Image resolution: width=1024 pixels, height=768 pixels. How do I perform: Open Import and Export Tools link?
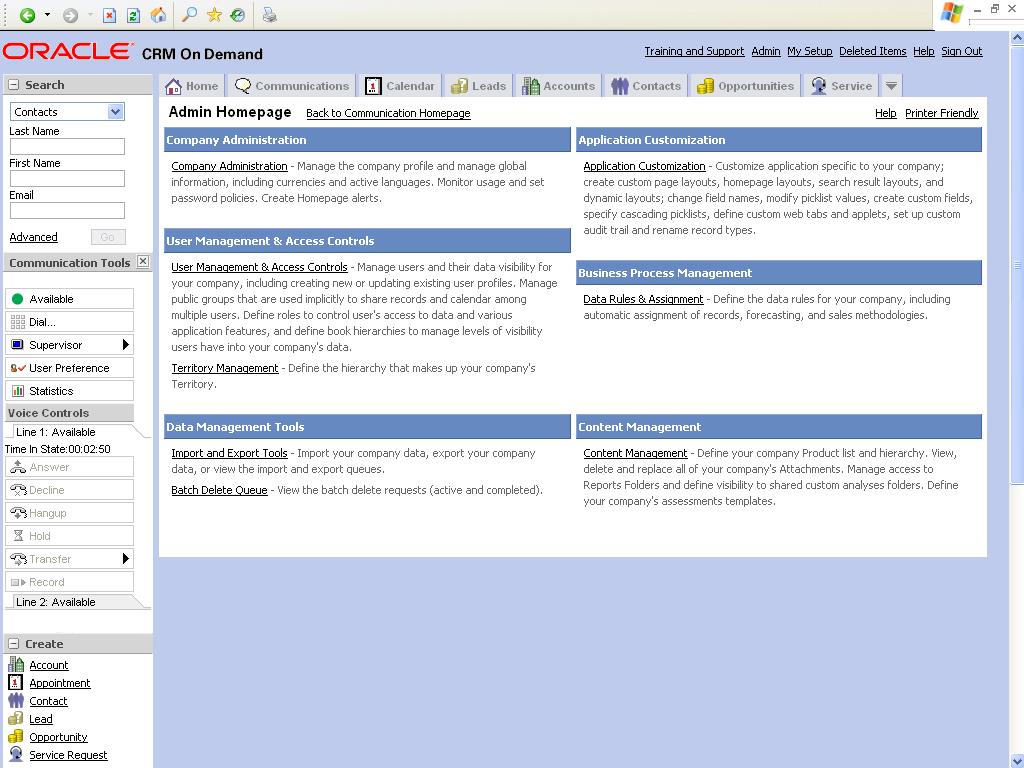[229, 453]
